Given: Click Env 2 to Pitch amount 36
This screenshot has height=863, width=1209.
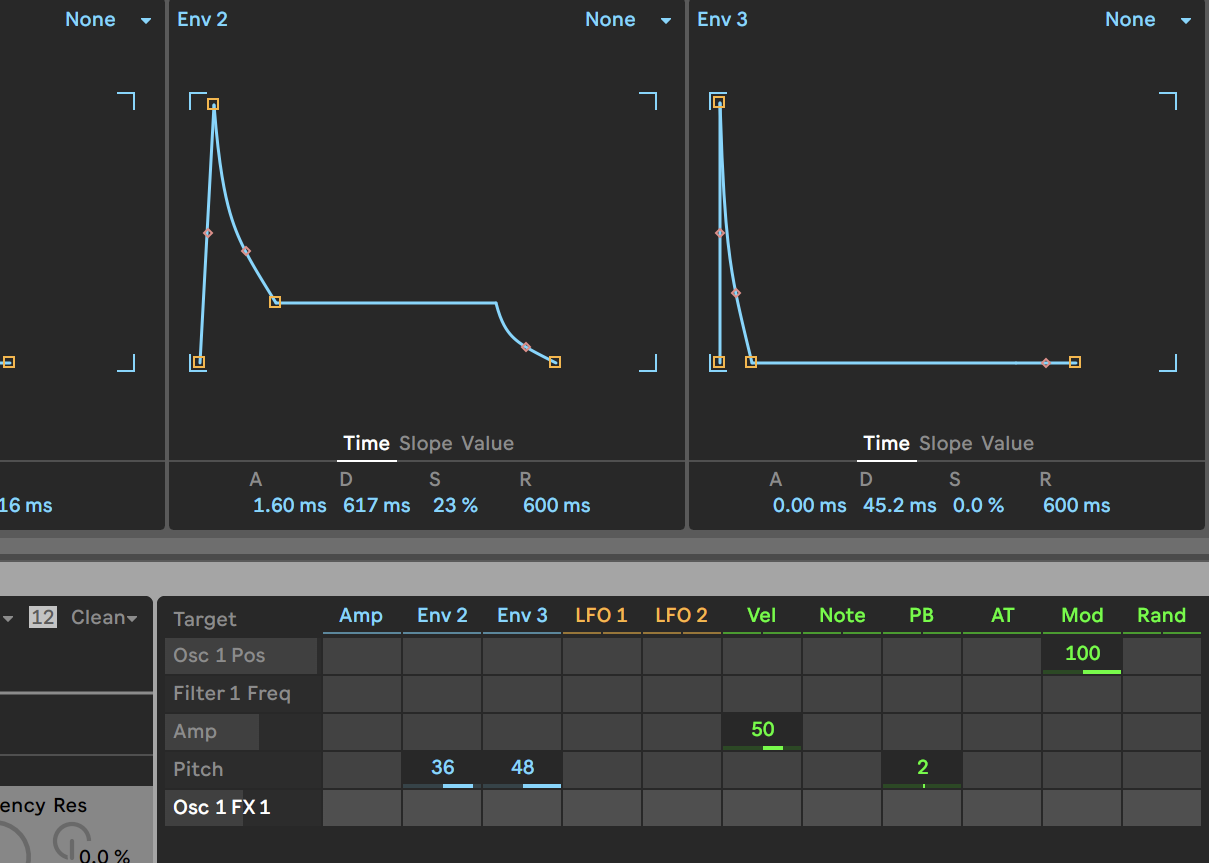Looking at the screenshot, I should point(442,768).
